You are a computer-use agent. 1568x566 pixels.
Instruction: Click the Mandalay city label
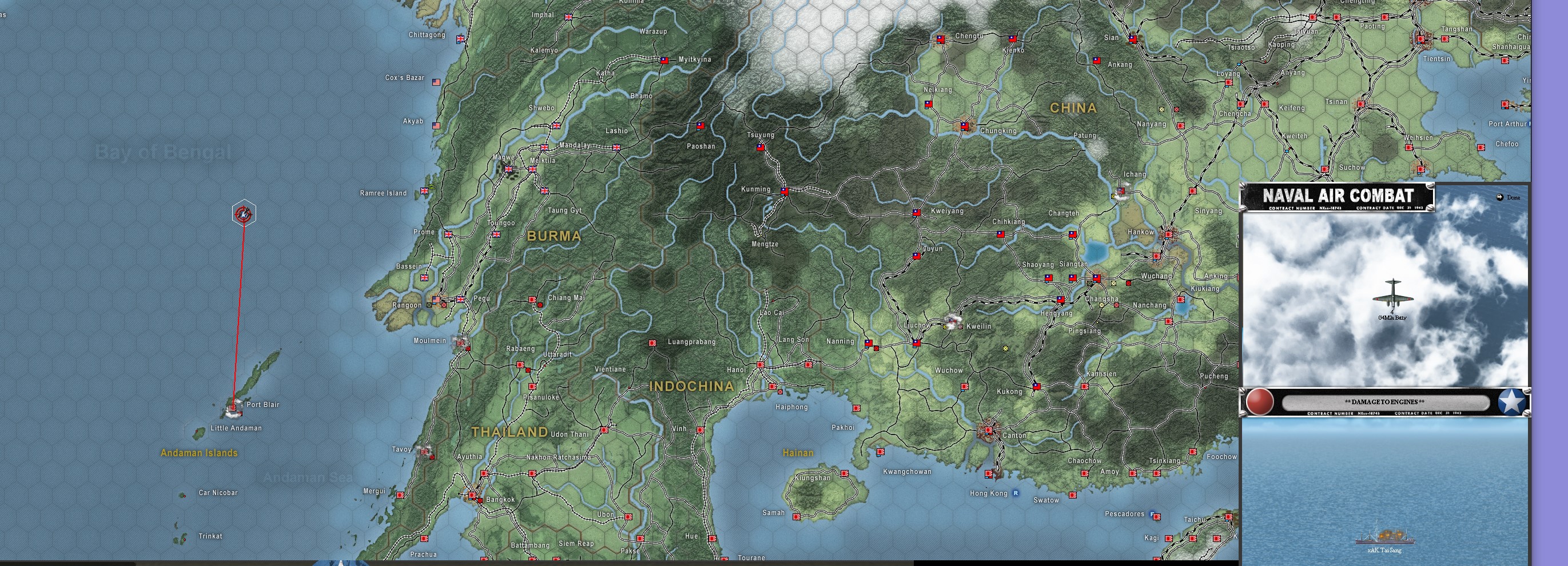tap(575, 145)
